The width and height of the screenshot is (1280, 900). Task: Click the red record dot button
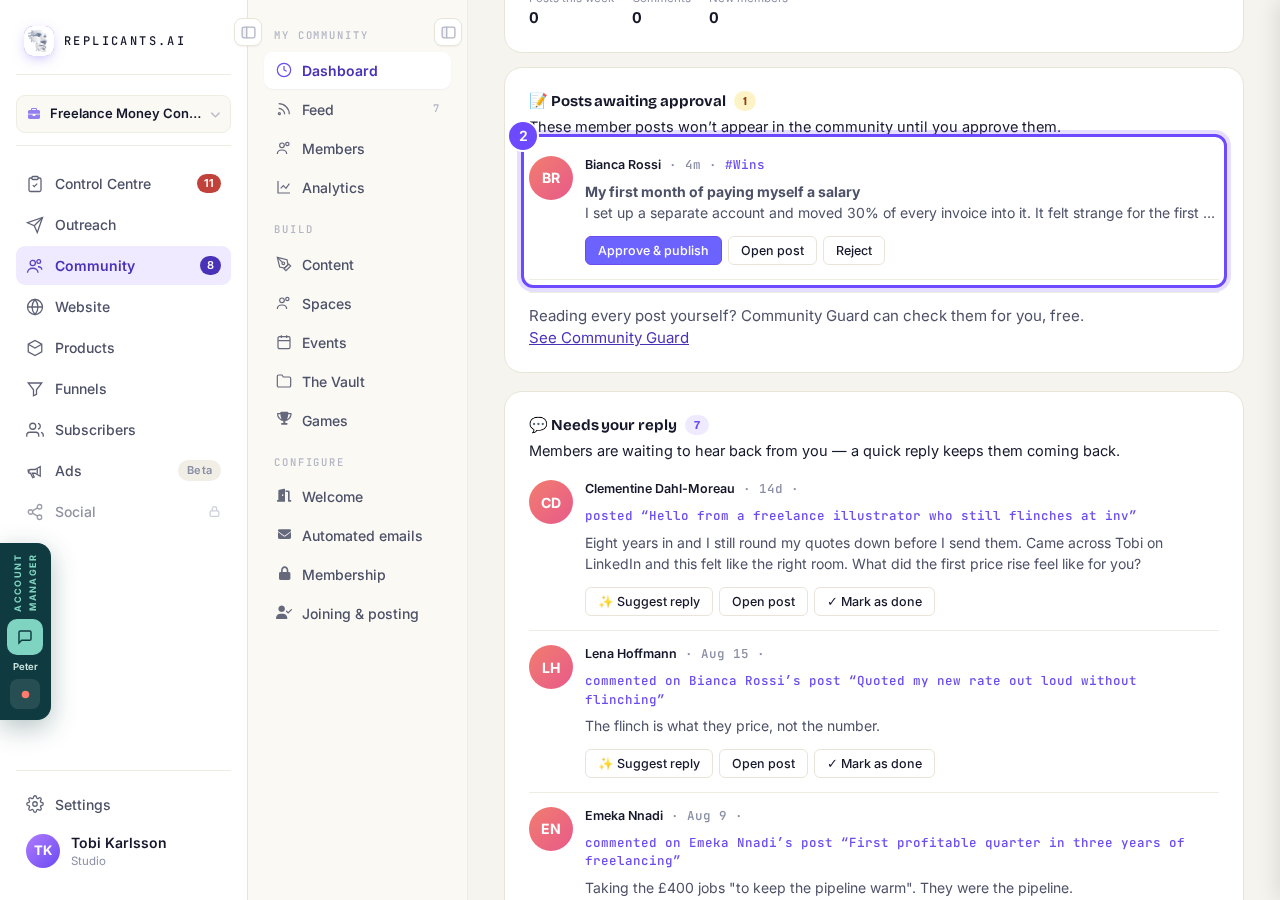click(25, 694)
